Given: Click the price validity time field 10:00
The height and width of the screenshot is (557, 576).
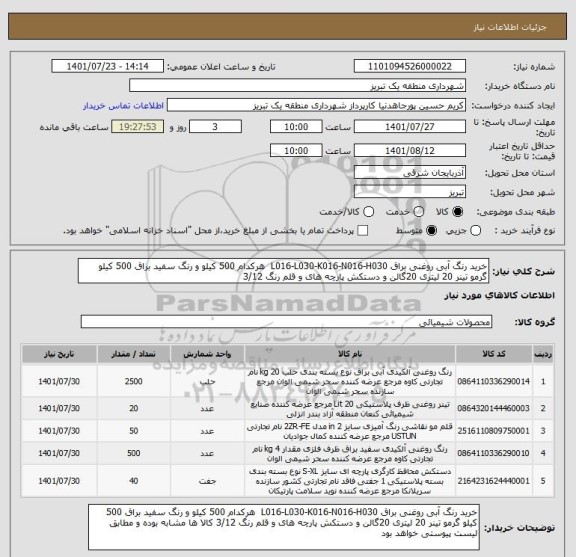Looking at the screenshot, I should pos(296,151).
